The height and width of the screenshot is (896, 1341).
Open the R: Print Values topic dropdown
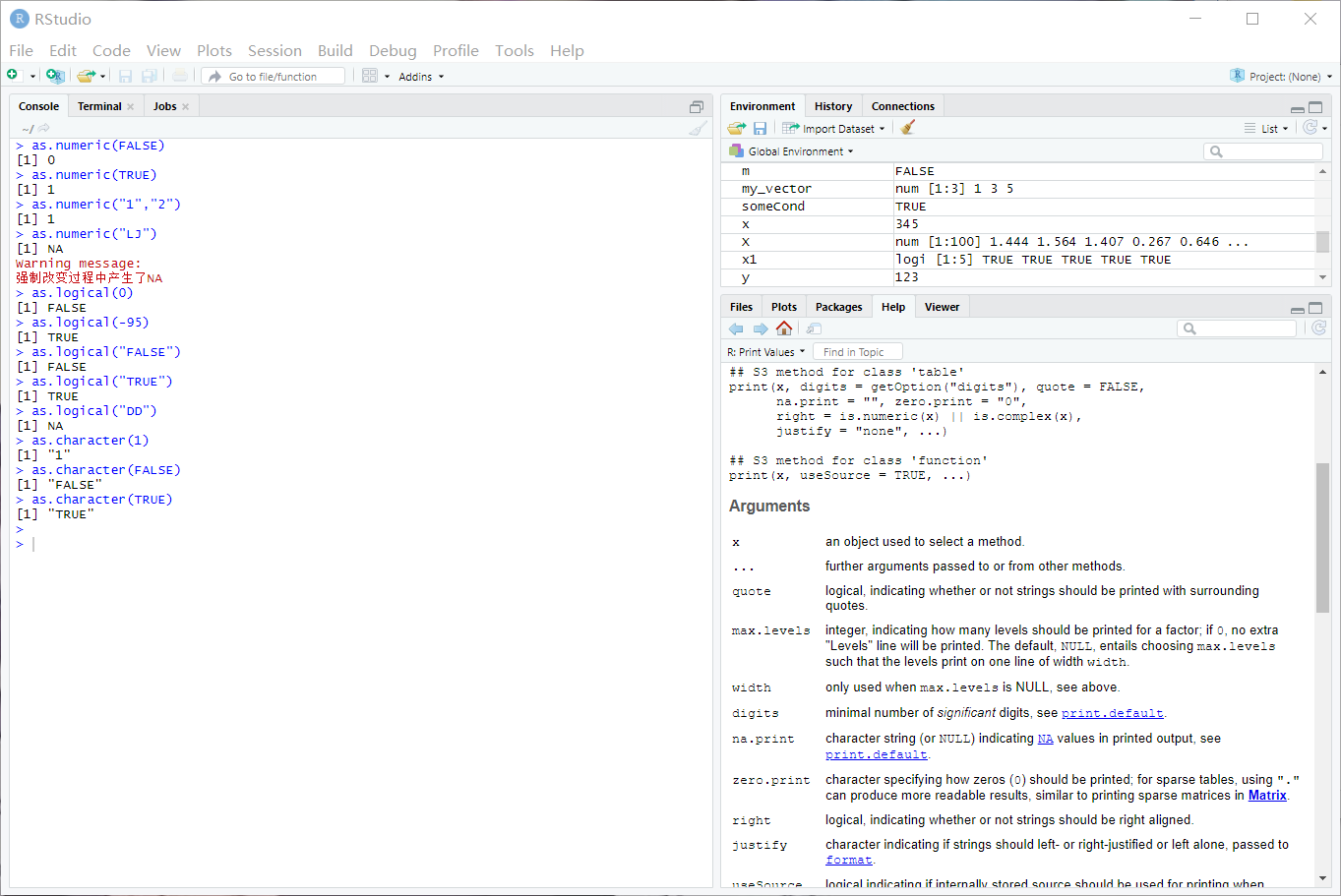click(766, 352)
